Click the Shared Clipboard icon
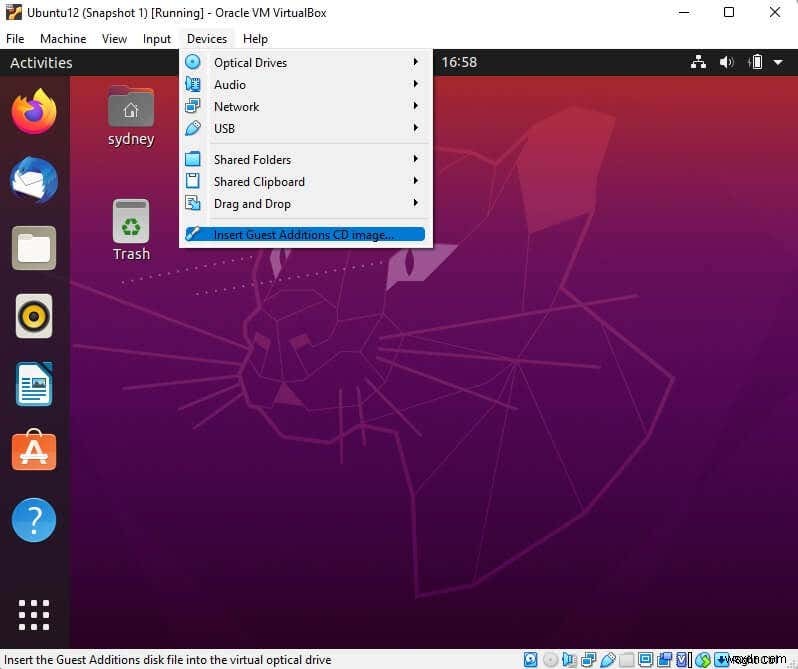Image resolution: width=798 pixels, height=669 pixels. tap(193, 181)
